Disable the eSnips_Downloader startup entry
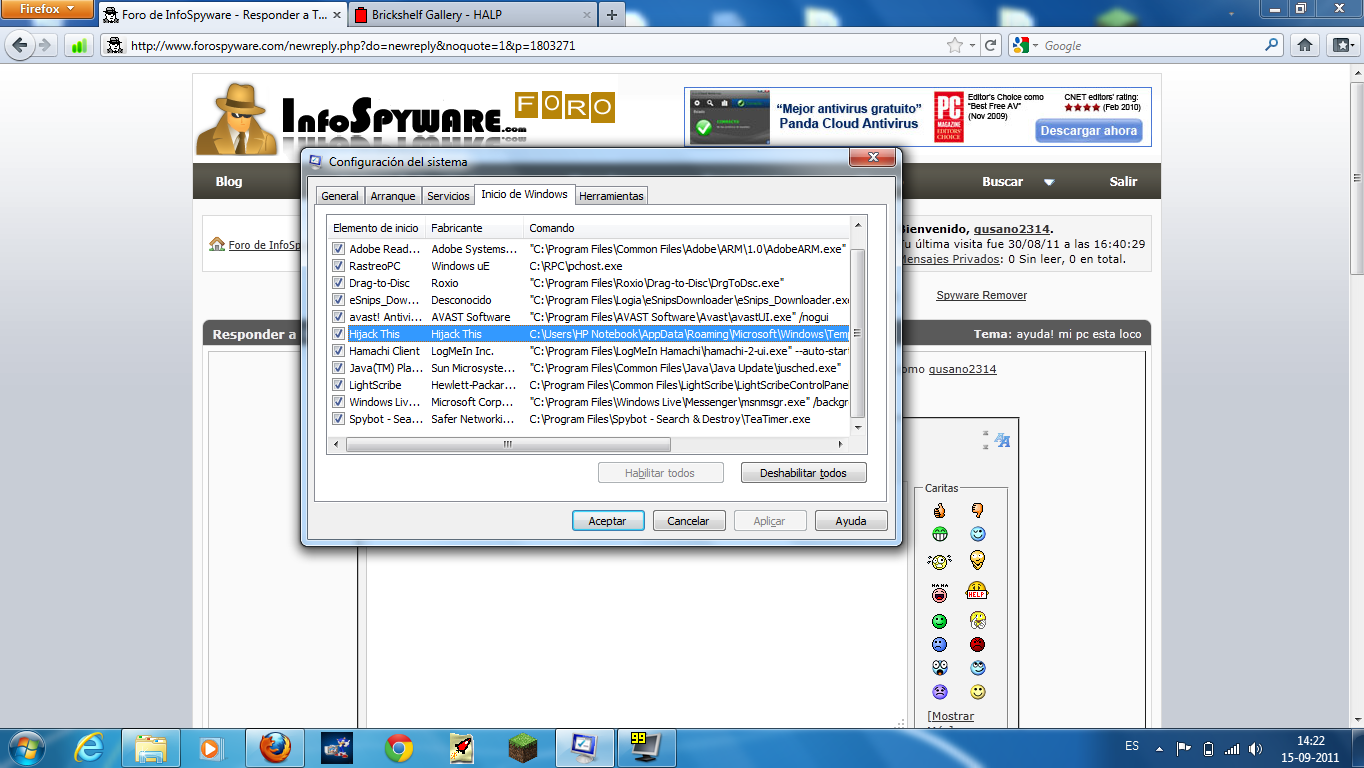 tap(339, 300)
